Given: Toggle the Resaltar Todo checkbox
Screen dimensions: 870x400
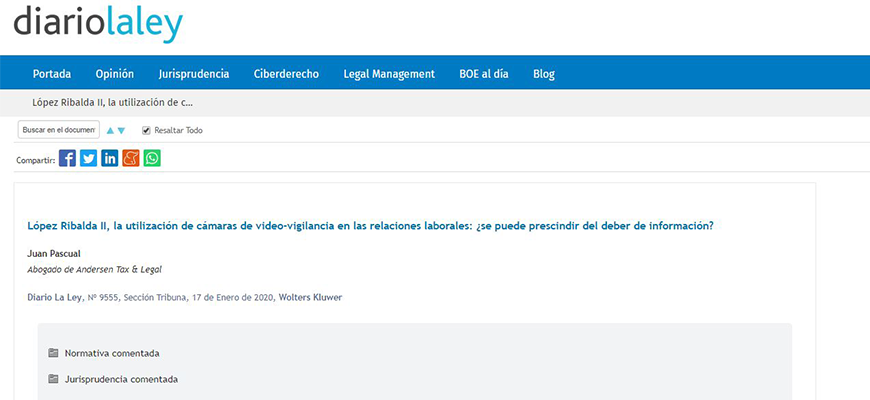Looking at the screenshot, I should pos(146,130).
